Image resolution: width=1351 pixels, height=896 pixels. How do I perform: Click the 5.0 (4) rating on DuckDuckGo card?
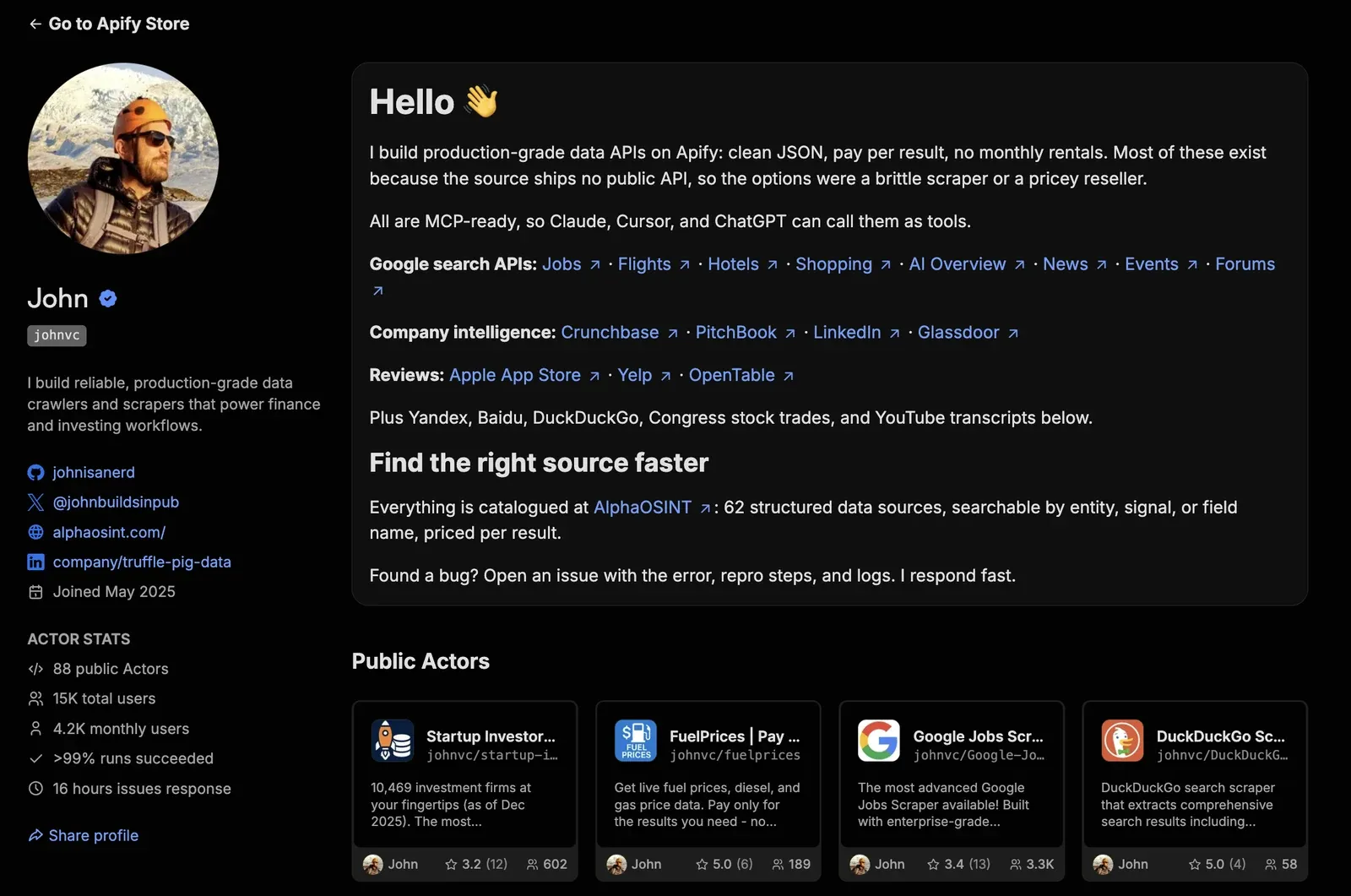click(1217, 864)
